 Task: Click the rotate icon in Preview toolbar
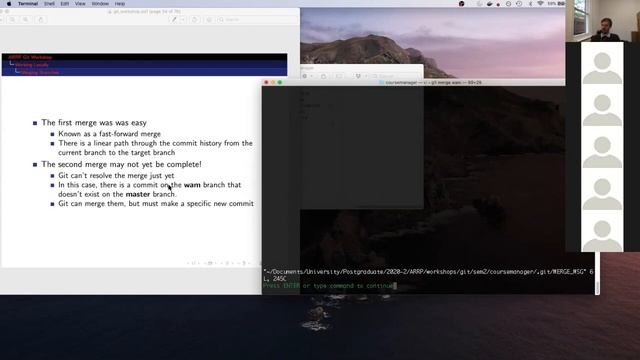pyautogui.click(x=195, y=20)
